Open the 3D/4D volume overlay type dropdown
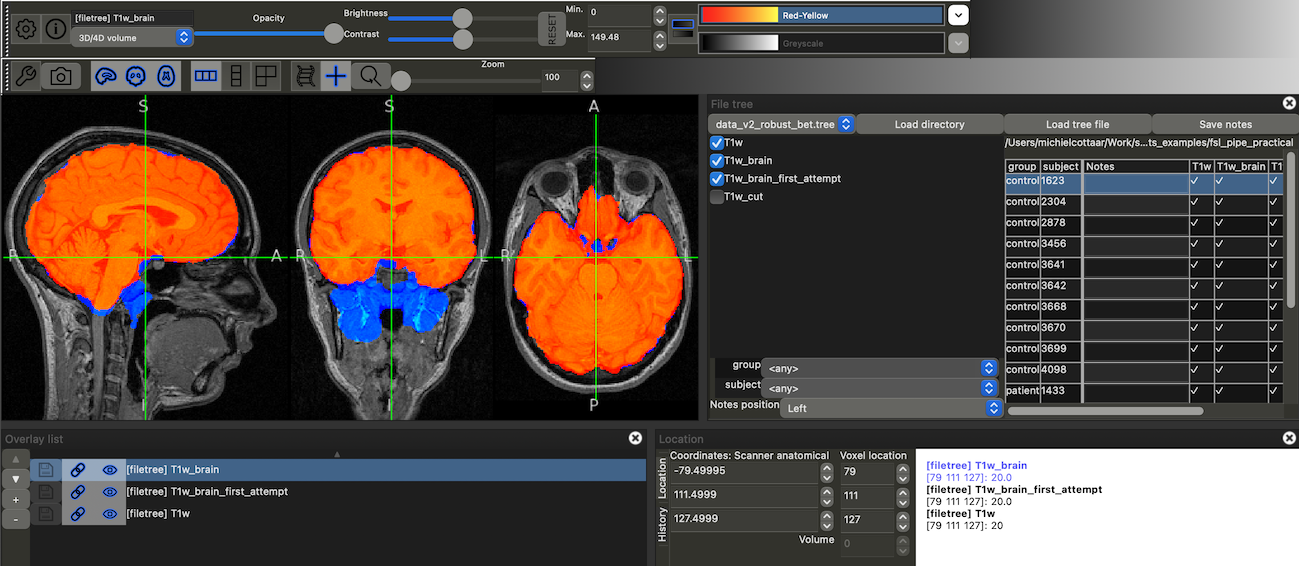The image size is (1299, 566). click(x=132, y=37)
